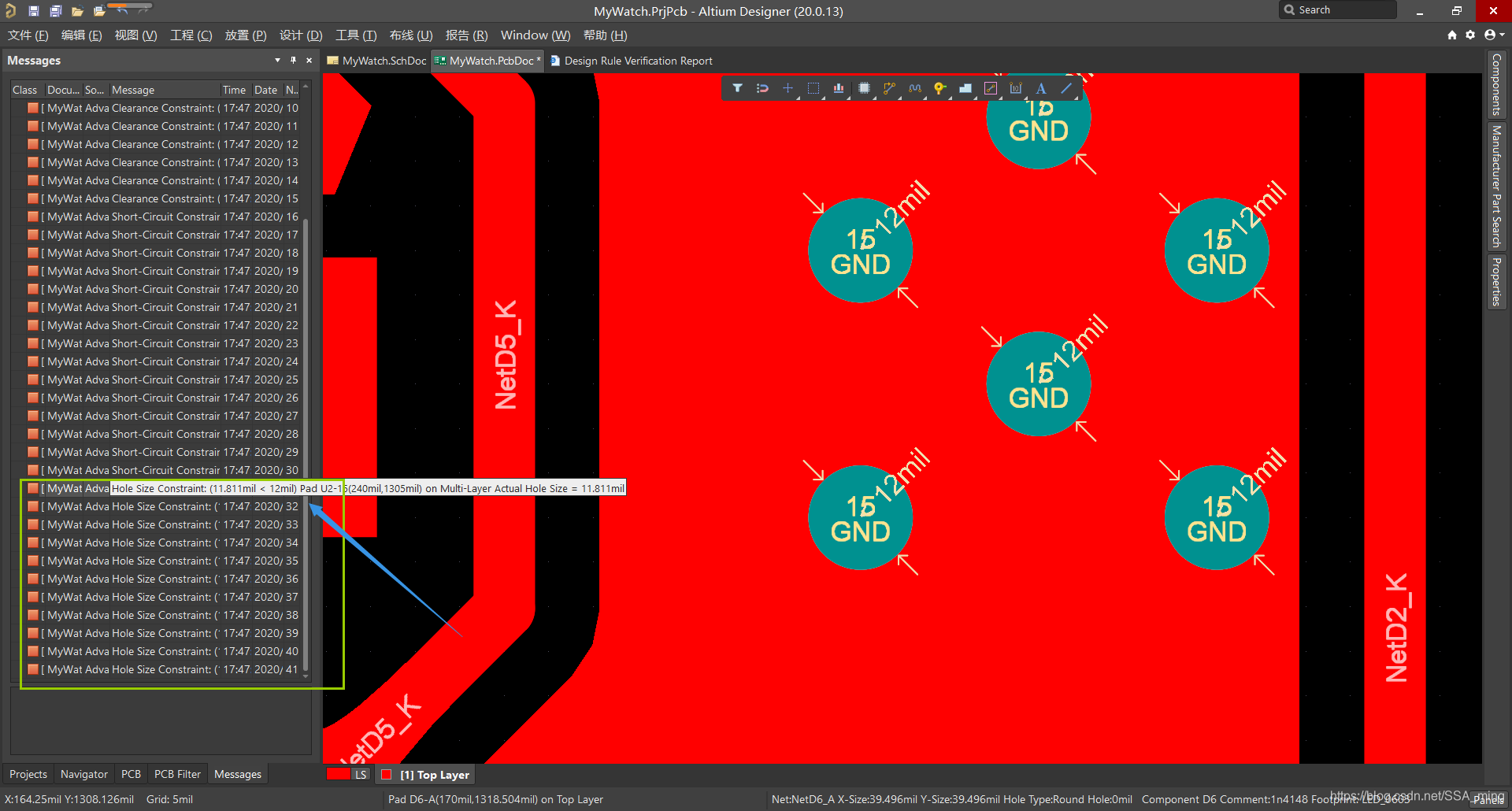The height and width of the screenshot is (811, 1512).
Task: Click the Home icon in the menu bar
Action: (x=1452, y=35)
